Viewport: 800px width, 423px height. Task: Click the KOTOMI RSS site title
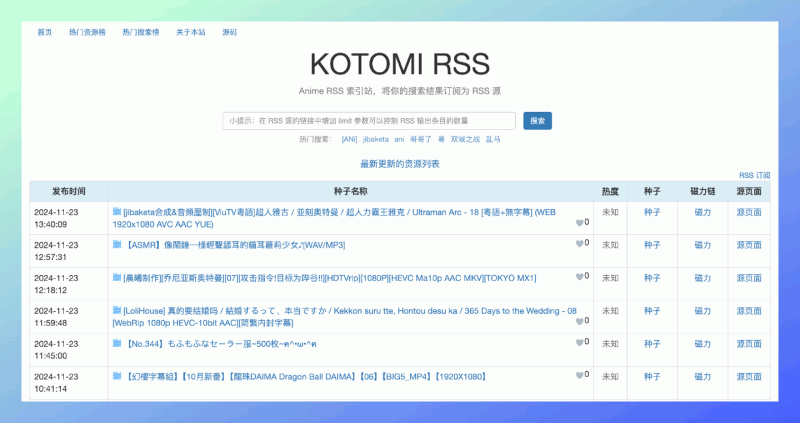click(400, 64)
